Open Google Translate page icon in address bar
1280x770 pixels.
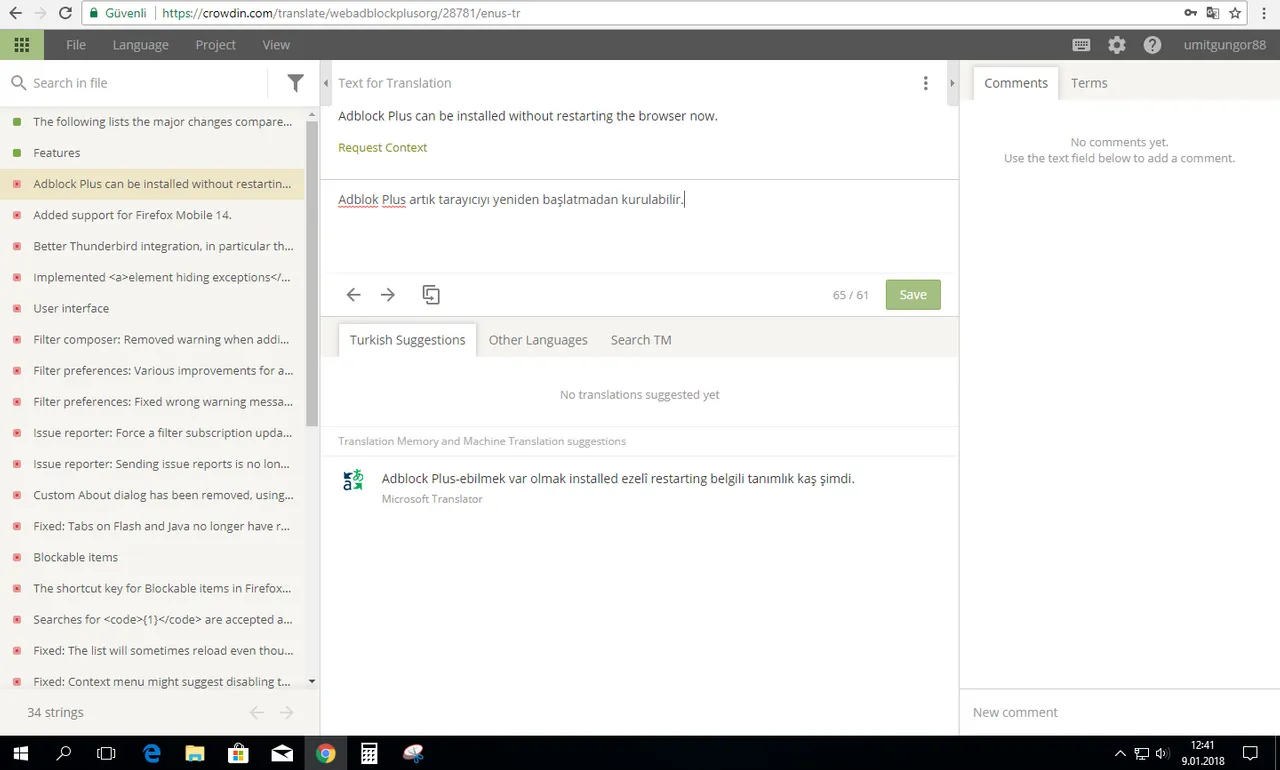(x=1213, y=13)
